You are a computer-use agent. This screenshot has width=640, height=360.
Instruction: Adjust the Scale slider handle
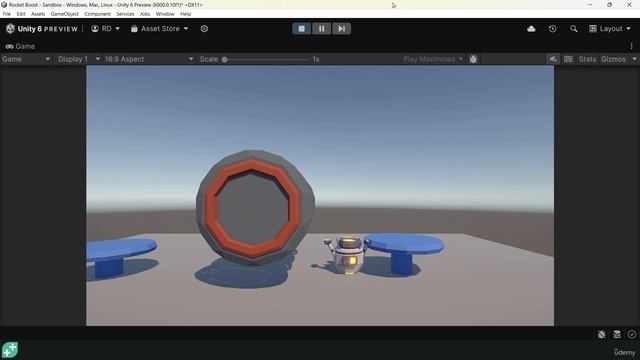click(x=224, y=59)
